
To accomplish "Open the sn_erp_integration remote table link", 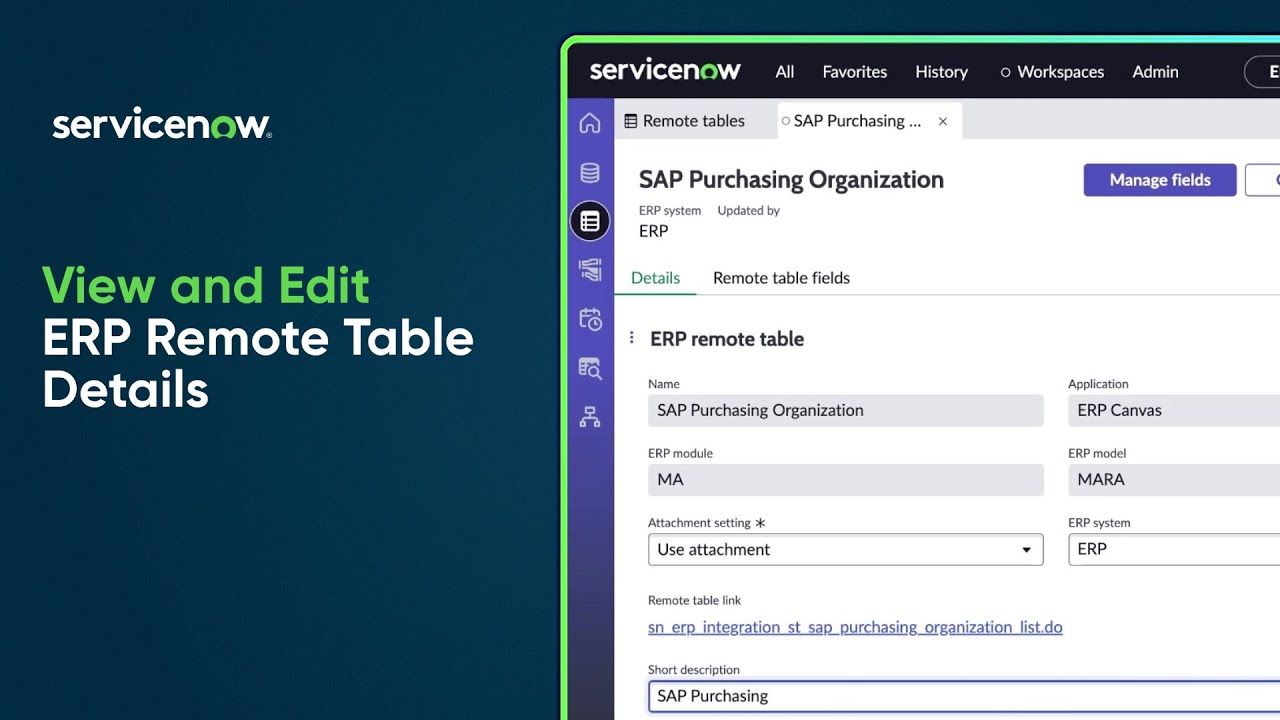I will pos(855,627).
